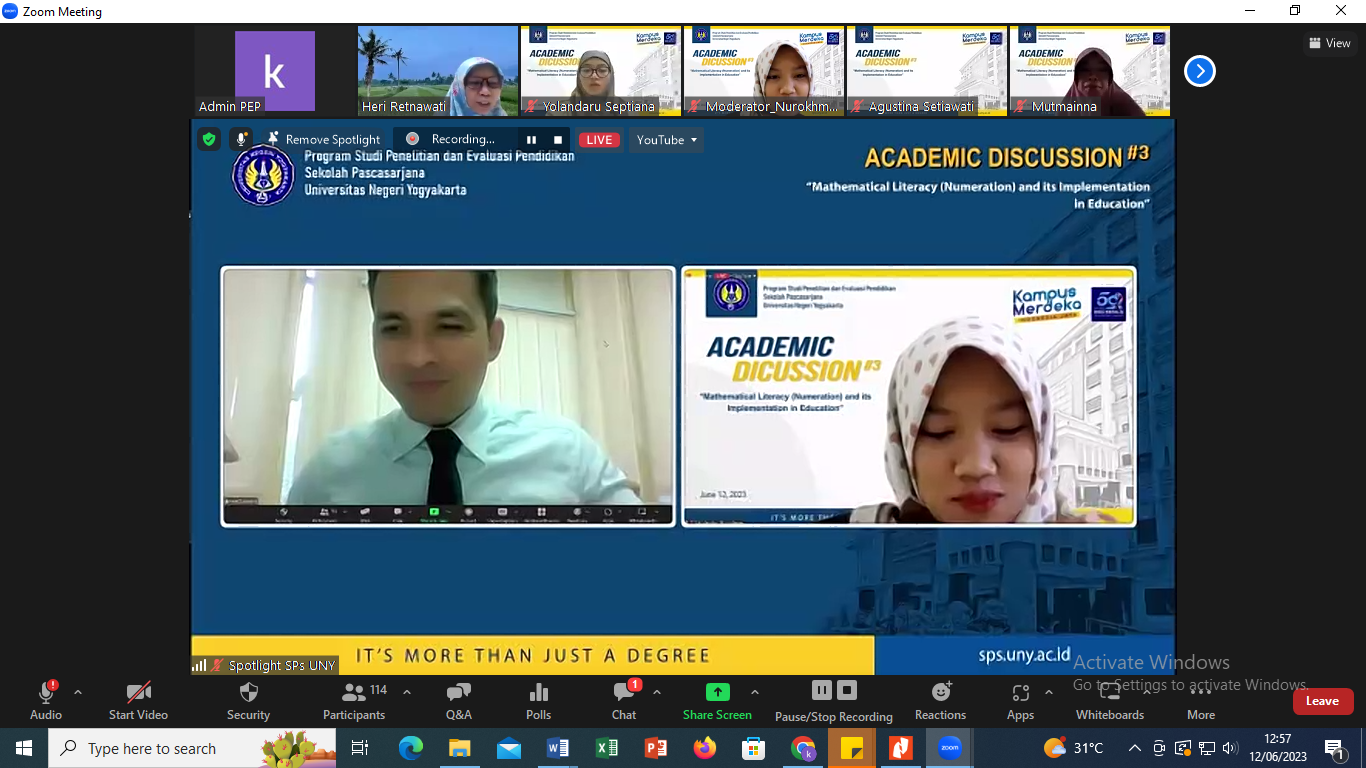
Task: Pause recording from the top Recording indicator
Action: click(x=531, y=140)
